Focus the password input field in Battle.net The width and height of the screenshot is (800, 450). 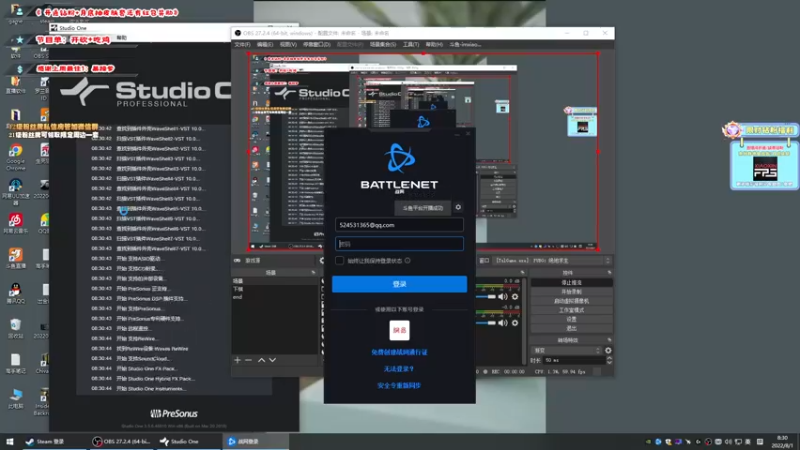(x=399, y=244)
